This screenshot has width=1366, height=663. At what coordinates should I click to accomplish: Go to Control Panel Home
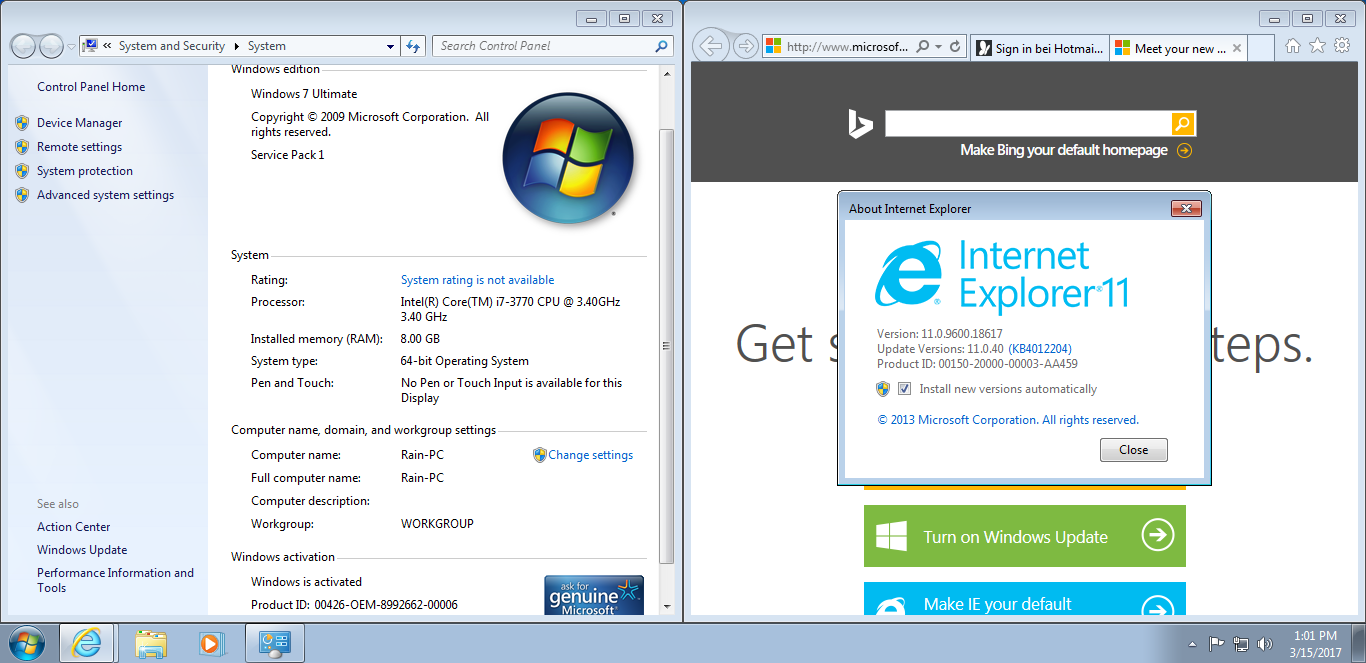pos(91,87)
